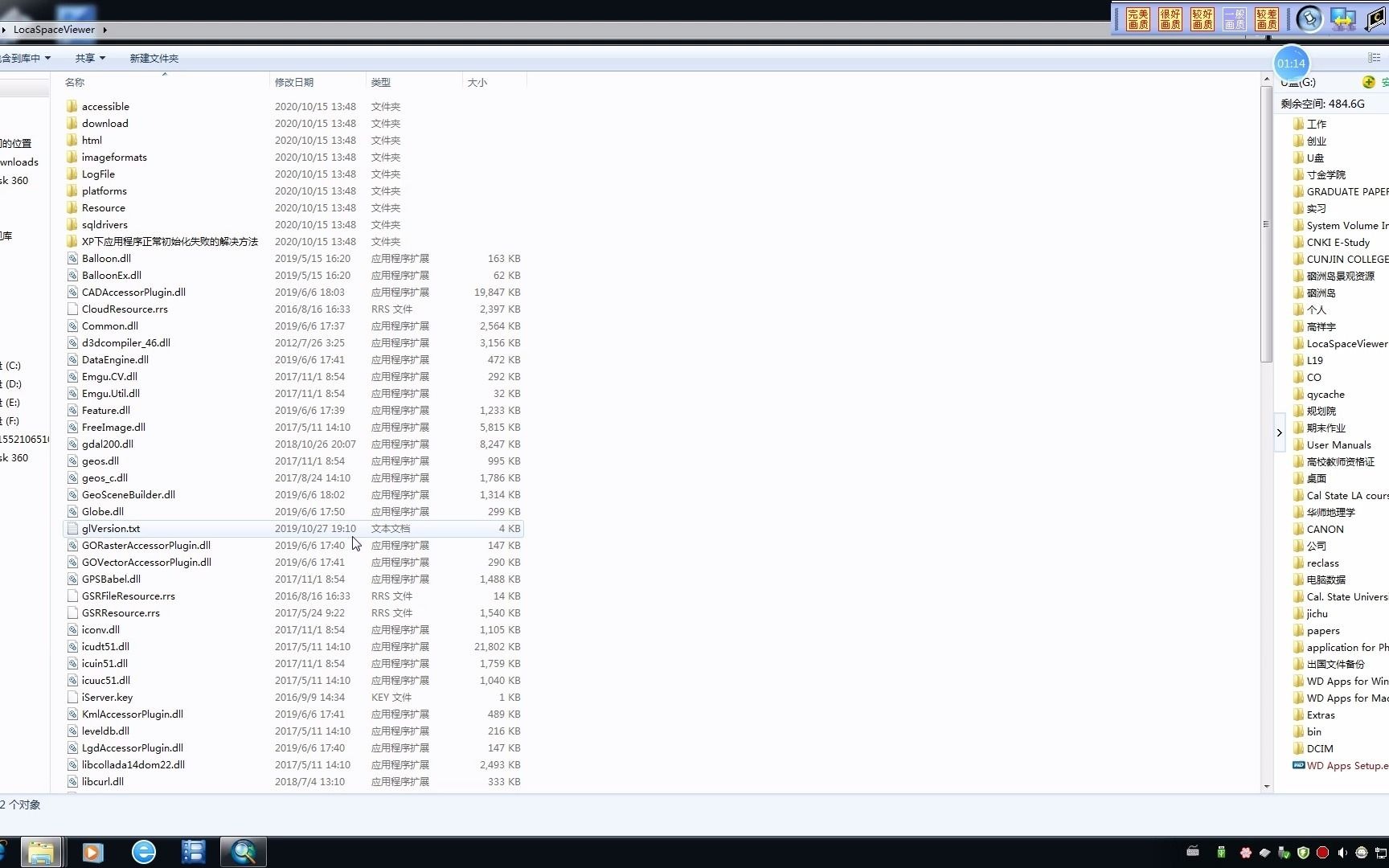Image resolution: width=1389 pixels, height=868 pixels.
Task: Click the green lightning shield tray icon
Action: pyautogui.click(x=1304, y=852)
